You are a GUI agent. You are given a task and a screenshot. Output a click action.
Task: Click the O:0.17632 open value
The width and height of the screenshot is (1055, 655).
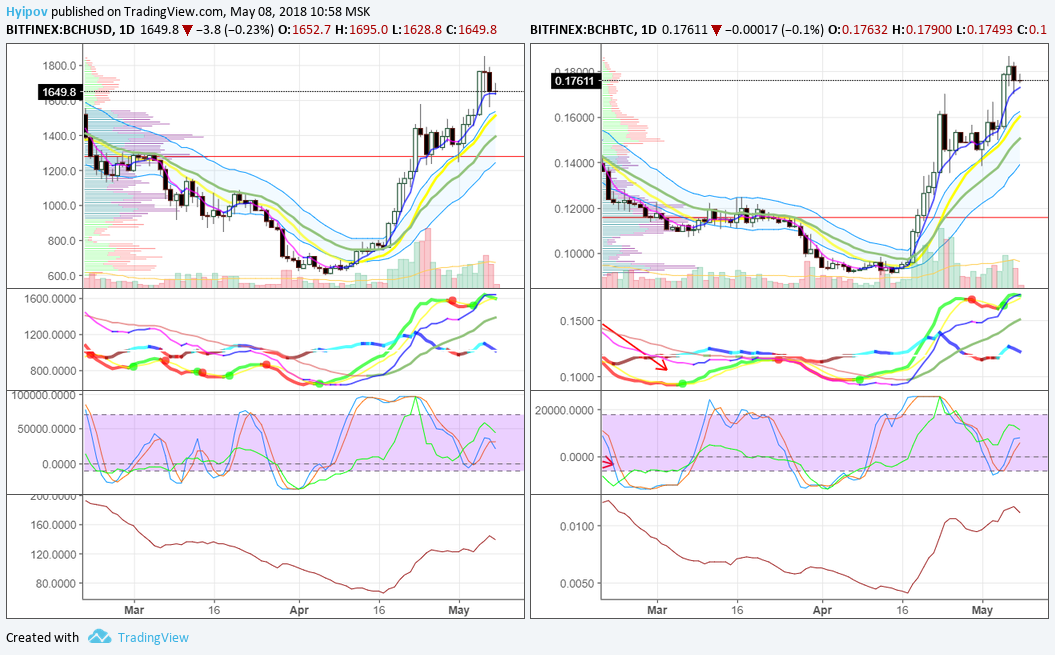pos(858,30)
